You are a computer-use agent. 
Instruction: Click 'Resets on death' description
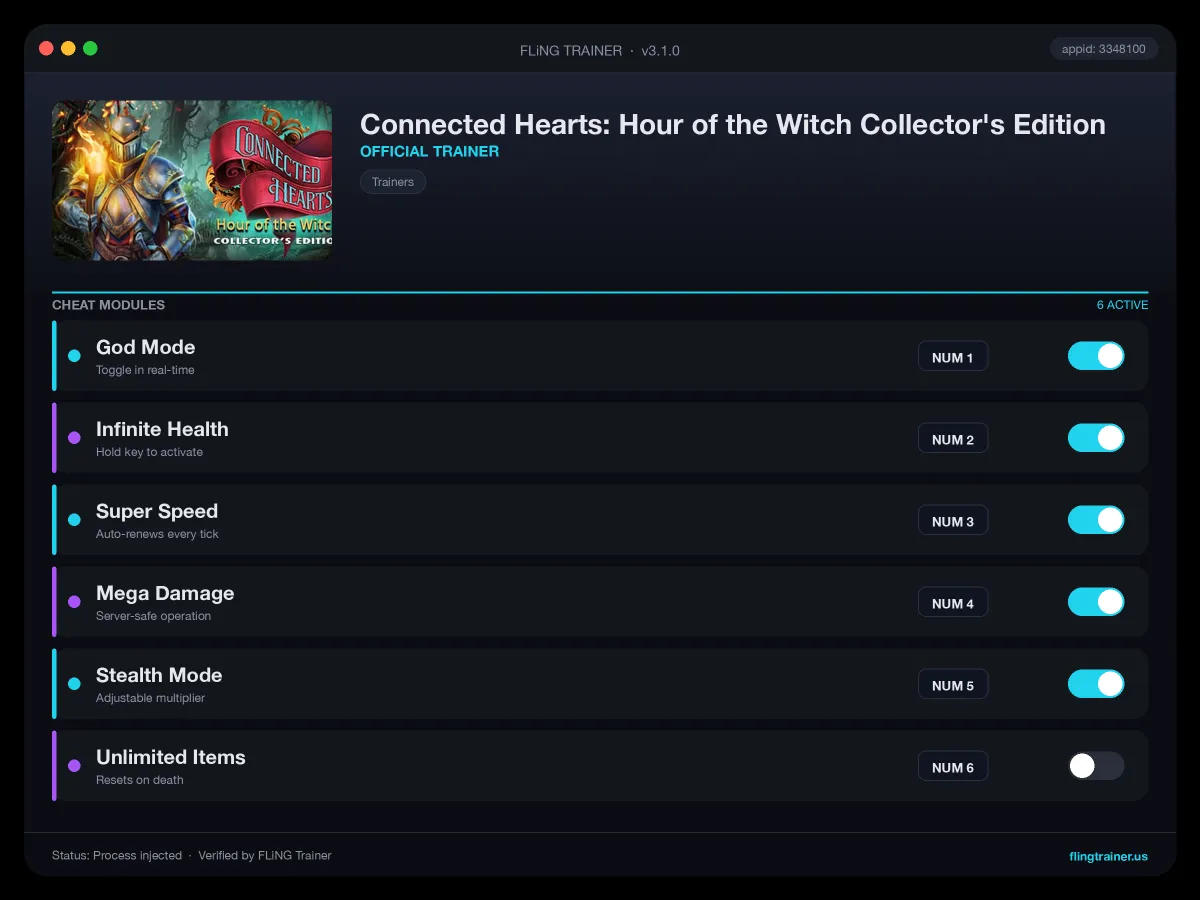coord(139,780)
